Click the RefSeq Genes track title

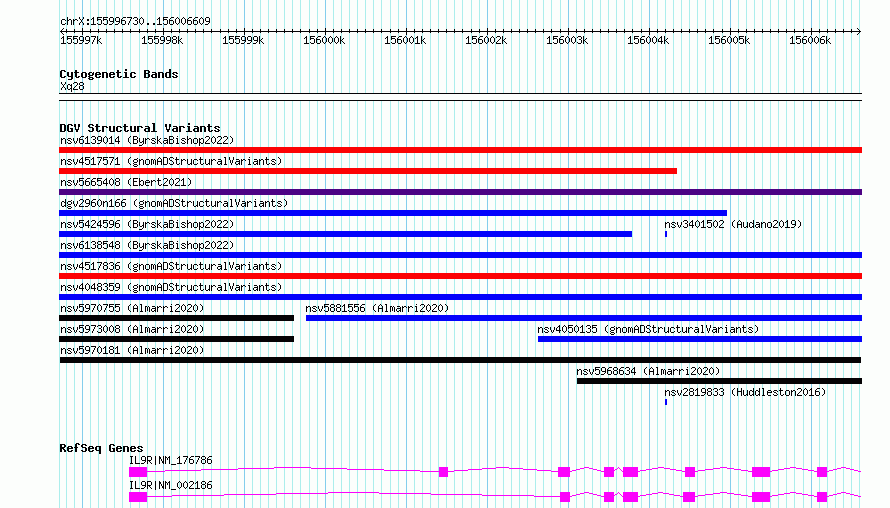point(101,448)
